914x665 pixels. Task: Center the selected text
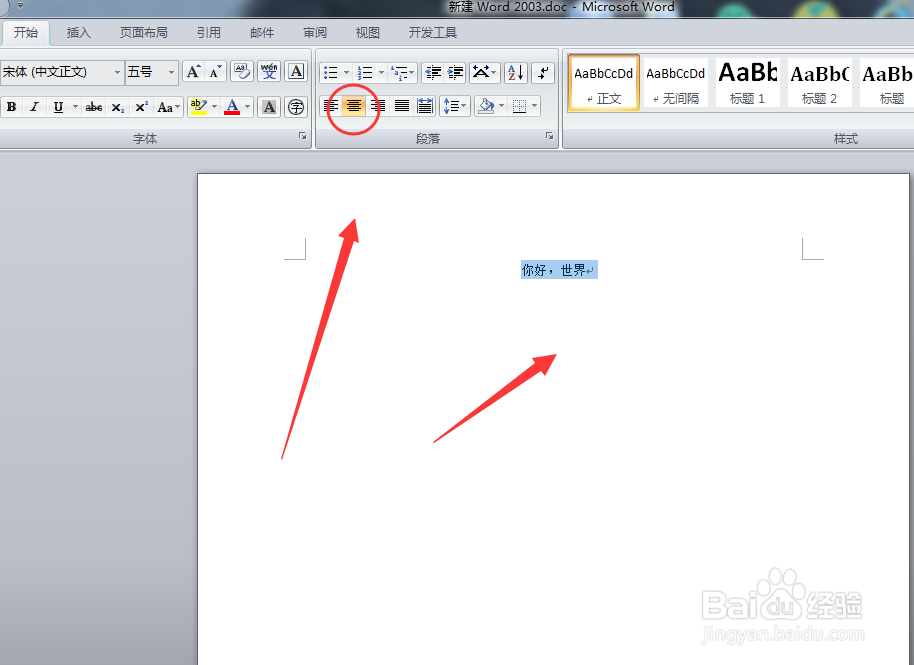coord(353,106)
